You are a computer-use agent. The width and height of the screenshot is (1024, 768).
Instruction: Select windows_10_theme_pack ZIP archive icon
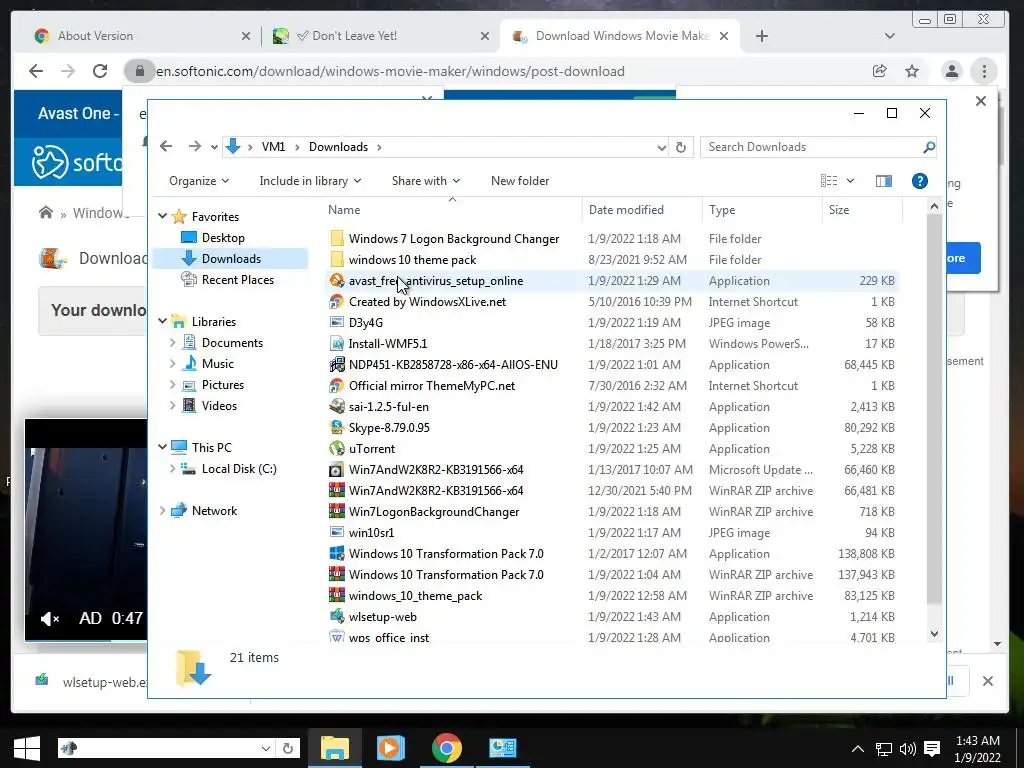coord(337,595)
